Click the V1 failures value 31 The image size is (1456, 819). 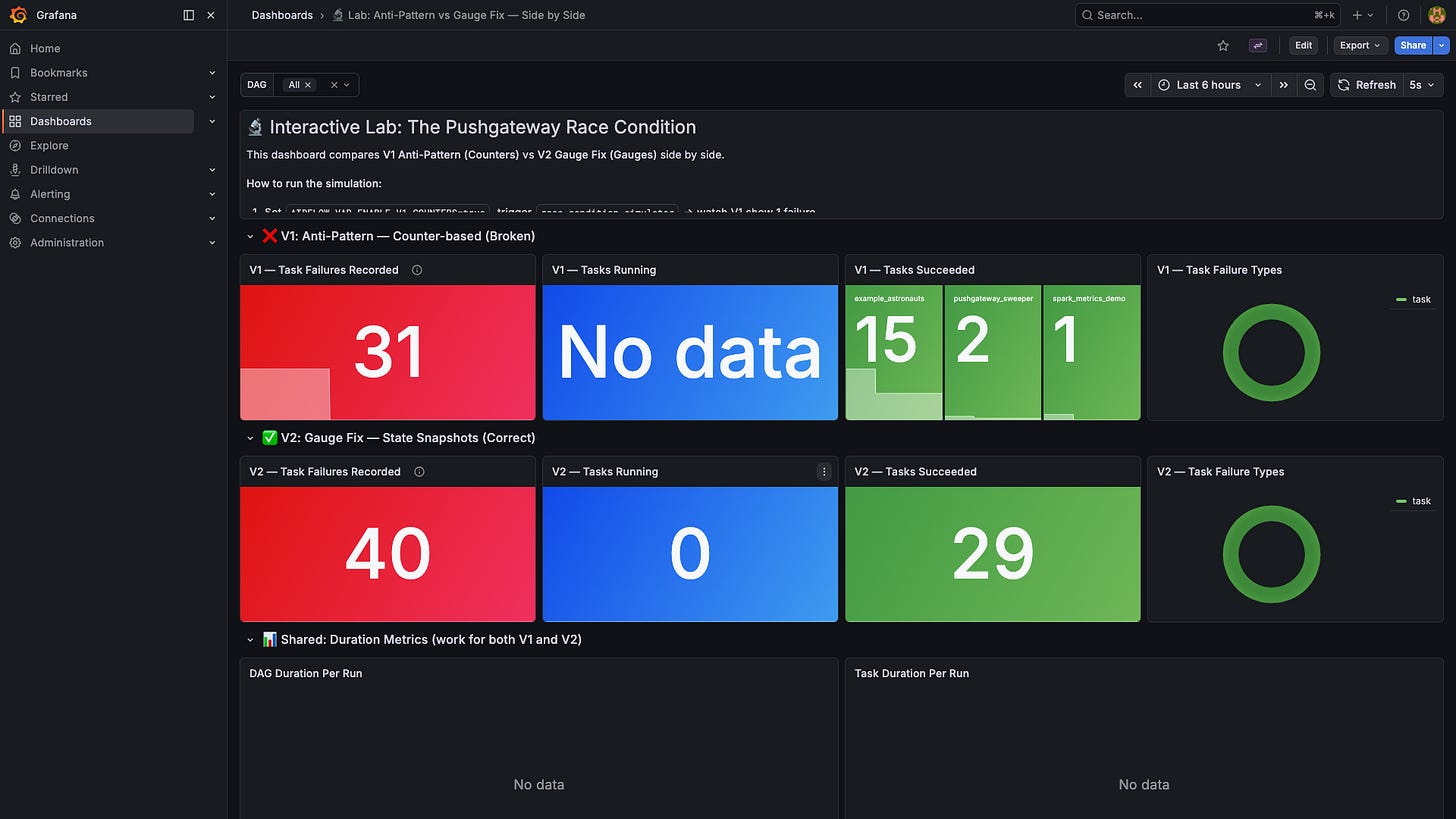(388, 352)
